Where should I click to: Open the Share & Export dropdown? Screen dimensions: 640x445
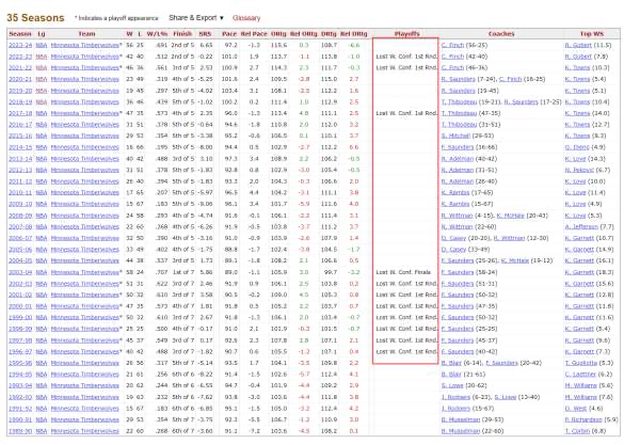(197, 18)
